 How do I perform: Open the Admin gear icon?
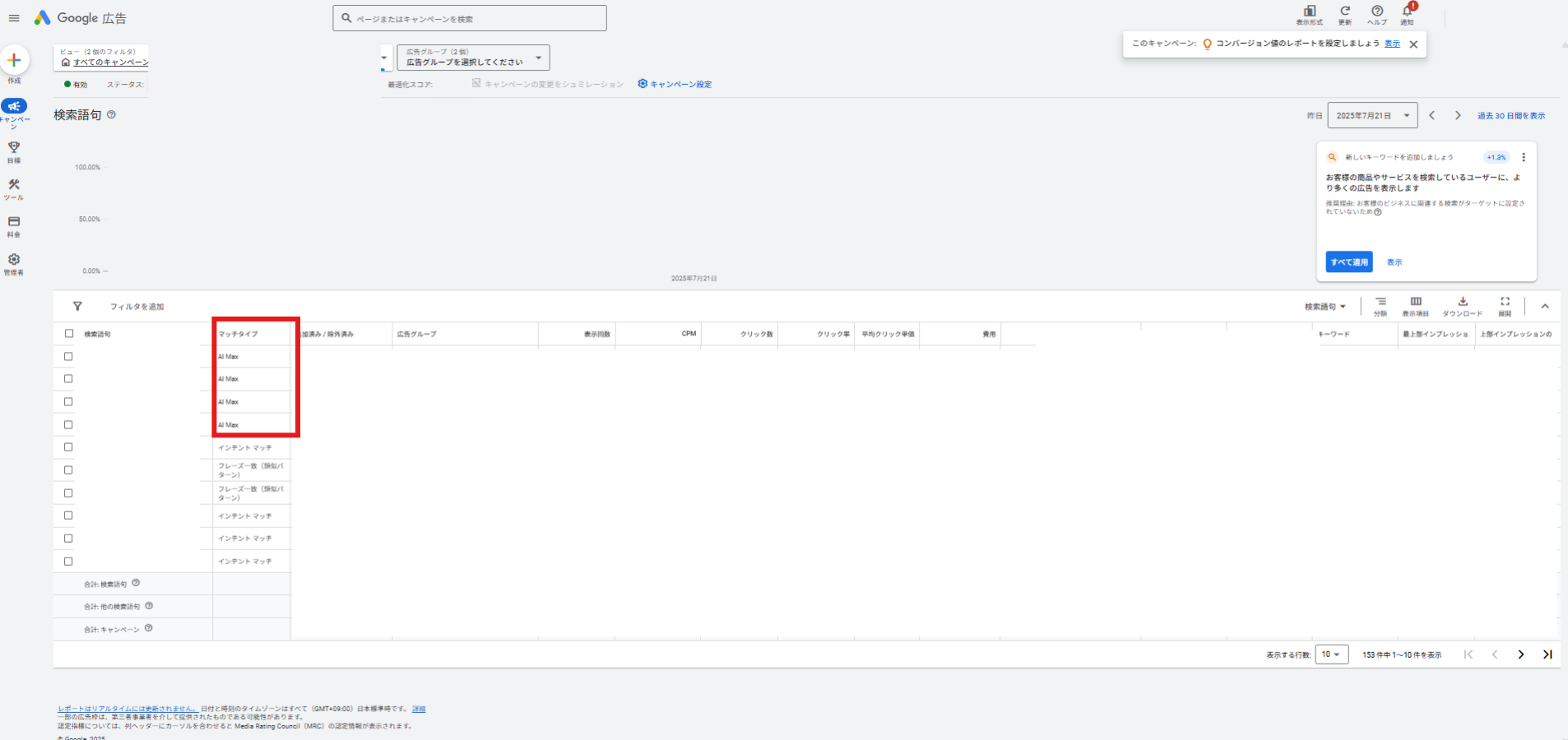coord(14,259)
